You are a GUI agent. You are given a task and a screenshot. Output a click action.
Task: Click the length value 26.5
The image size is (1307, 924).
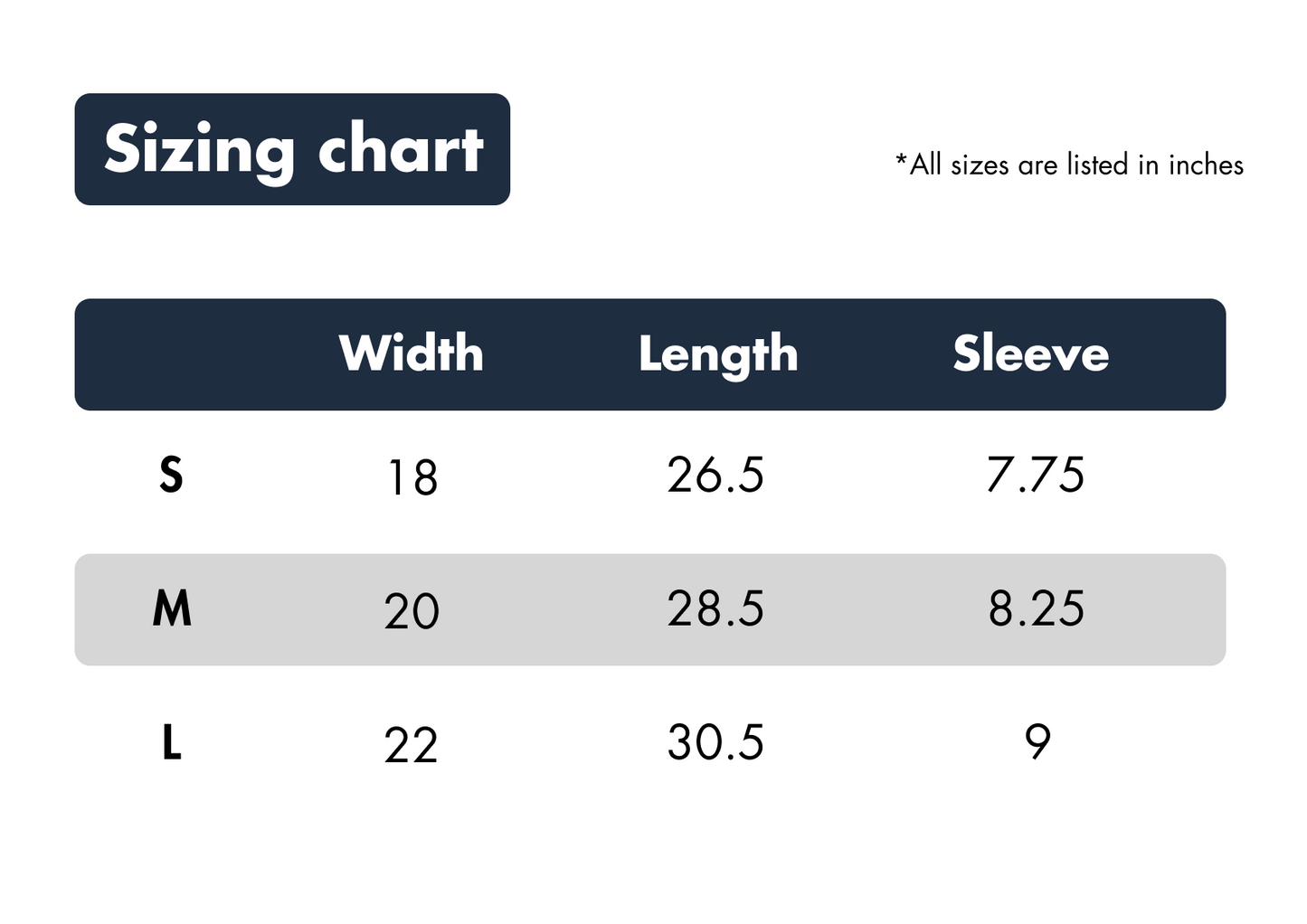(x=715, y=475)
